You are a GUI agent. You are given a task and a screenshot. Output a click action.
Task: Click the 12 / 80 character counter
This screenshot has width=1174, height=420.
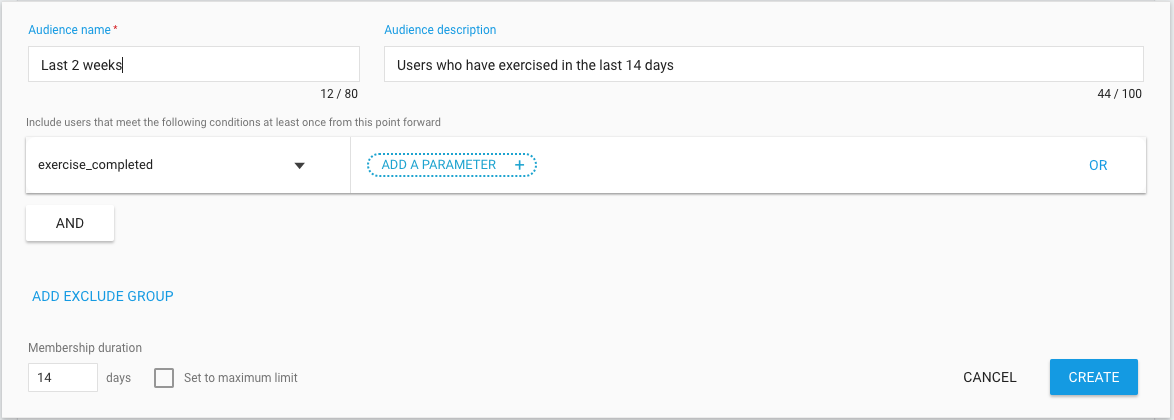pyautogui.click(x=338, y=94)
